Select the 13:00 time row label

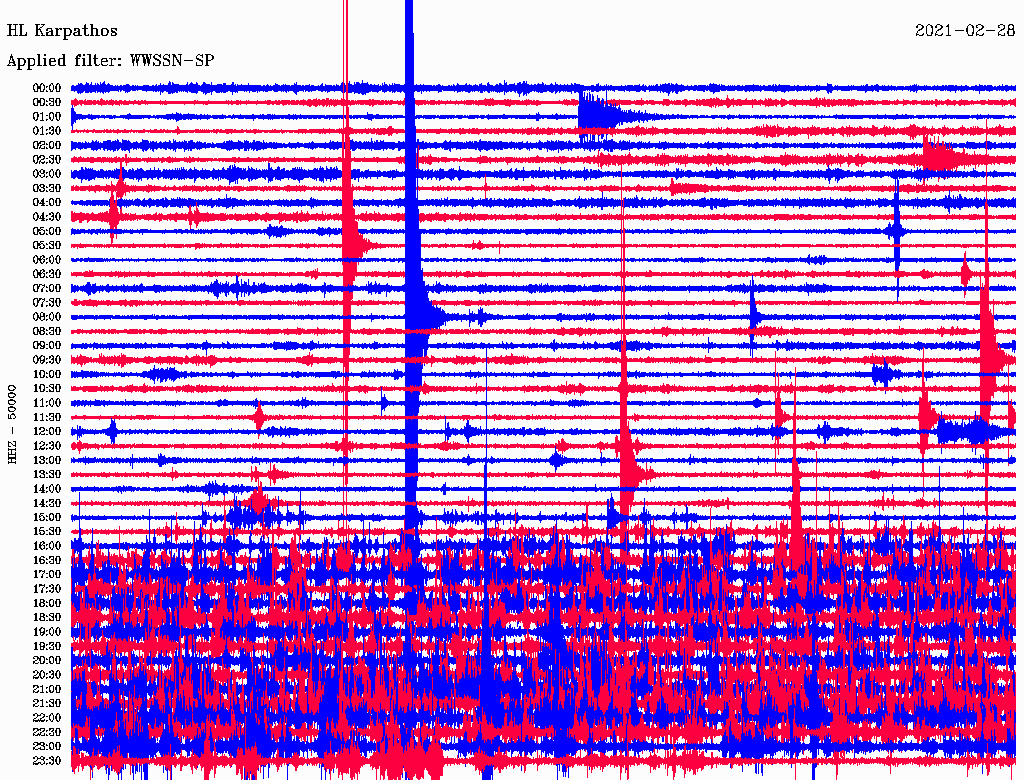point(47,460)
